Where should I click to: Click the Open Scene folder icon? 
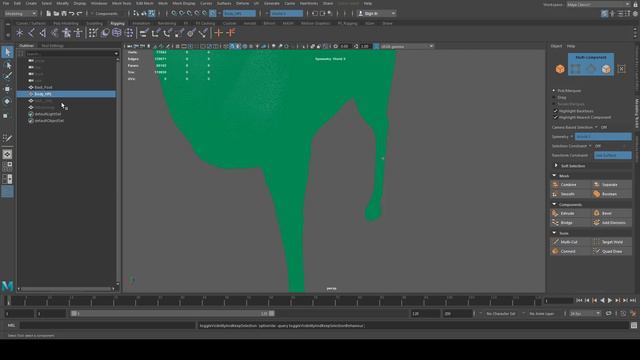pos(56,13)
